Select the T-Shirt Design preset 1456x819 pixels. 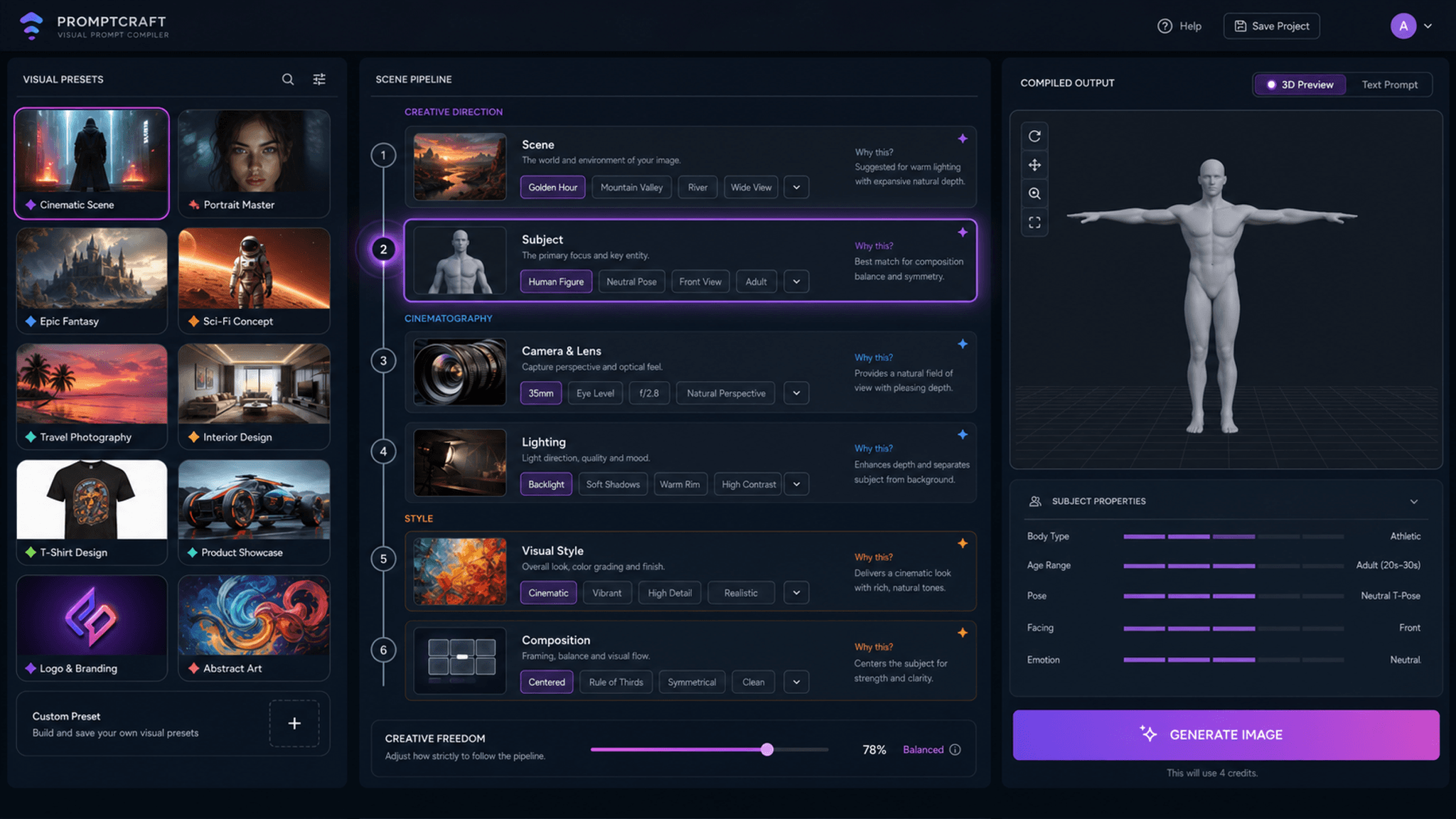(92, 513)
